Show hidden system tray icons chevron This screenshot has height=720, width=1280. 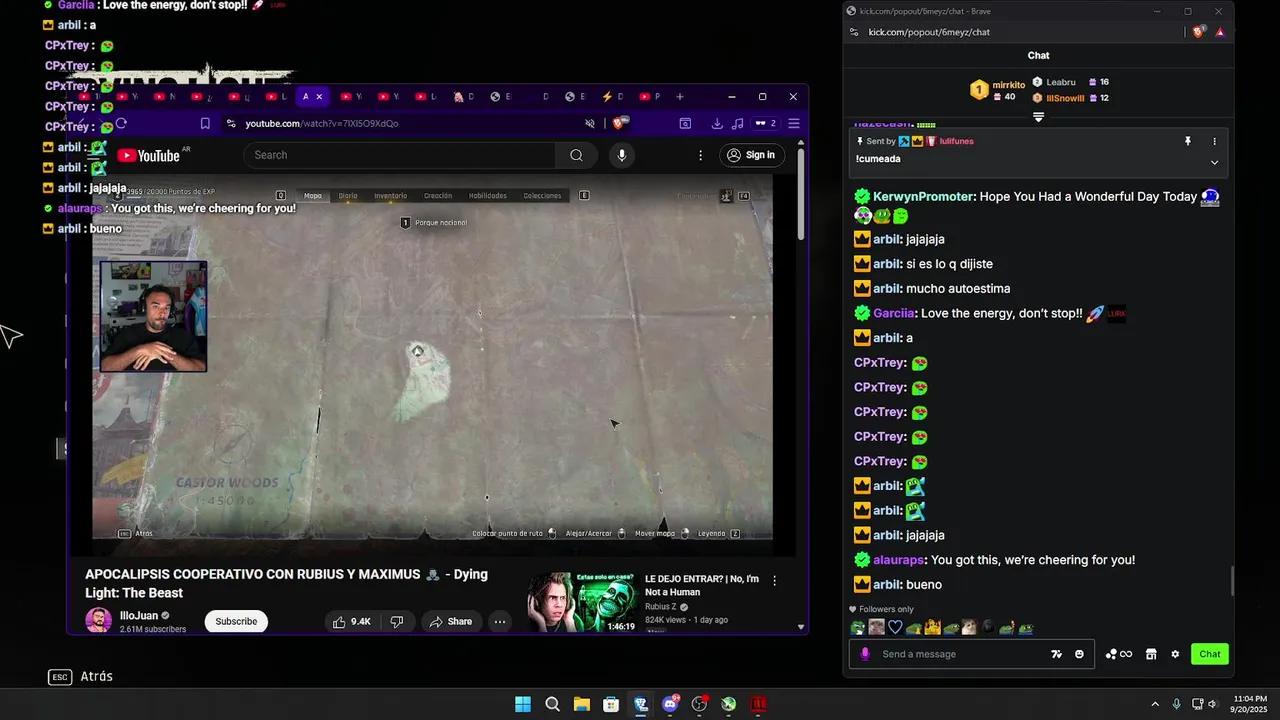tap(1155, 704)
